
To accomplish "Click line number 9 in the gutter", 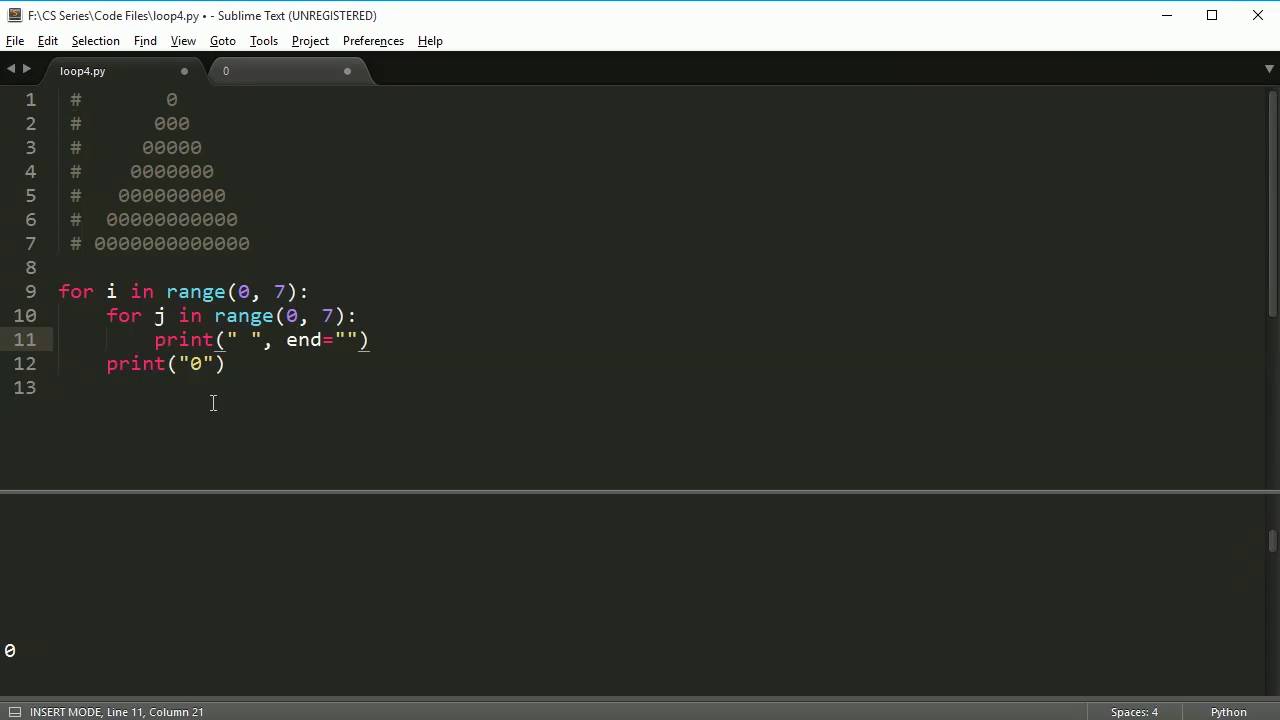I will (31, 292).
